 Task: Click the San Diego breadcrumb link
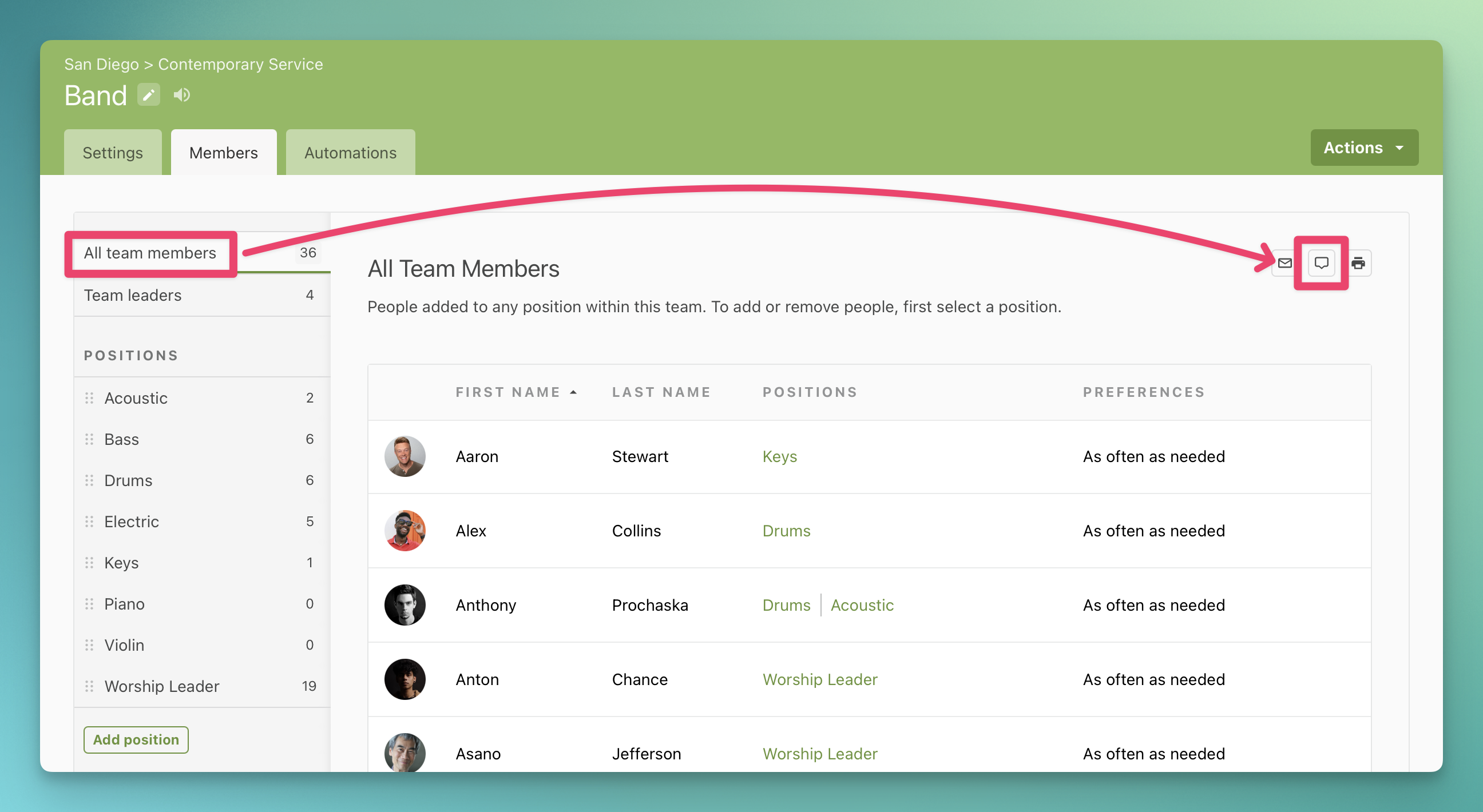click(x=101, y=65)
